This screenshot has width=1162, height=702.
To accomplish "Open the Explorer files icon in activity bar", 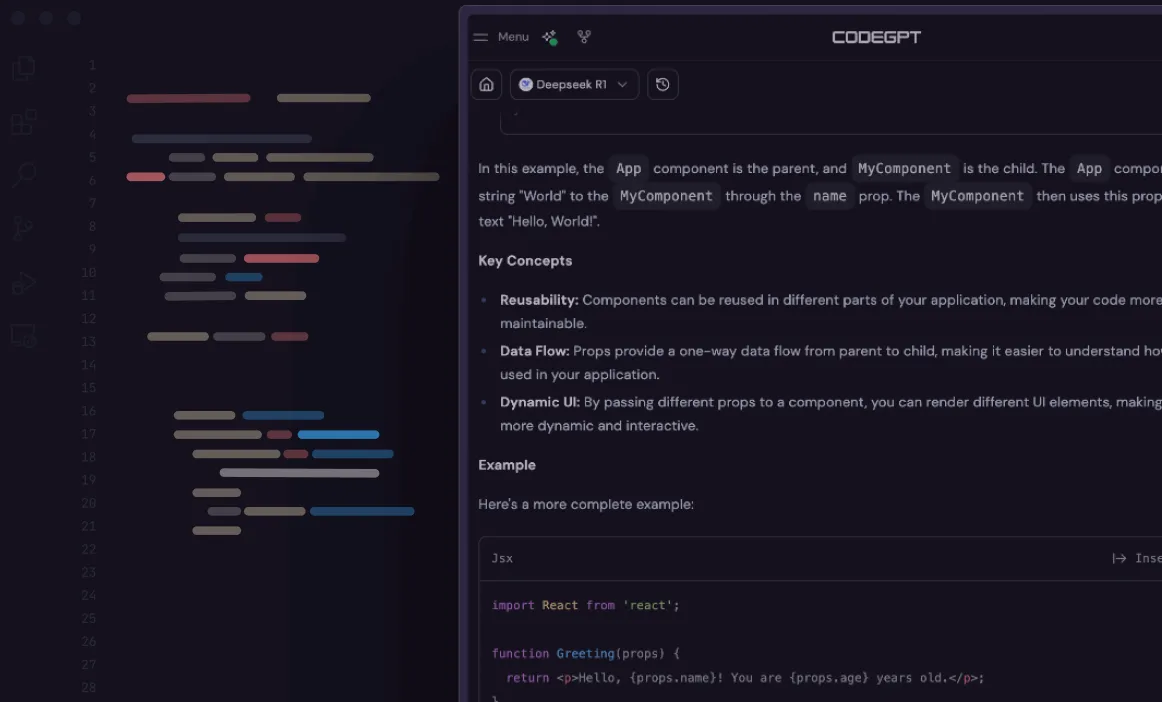I will coord(23,68).
